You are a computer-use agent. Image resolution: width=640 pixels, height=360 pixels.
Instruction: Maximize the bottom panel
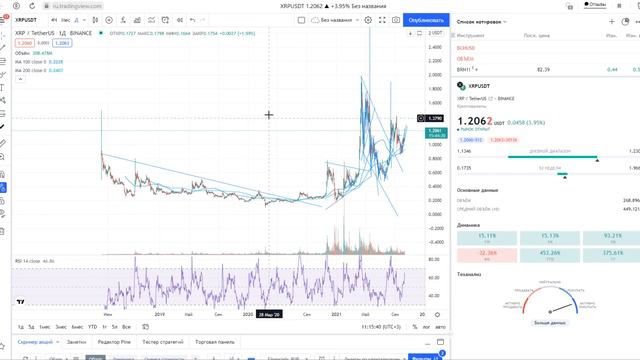click(x=440, y=342)
